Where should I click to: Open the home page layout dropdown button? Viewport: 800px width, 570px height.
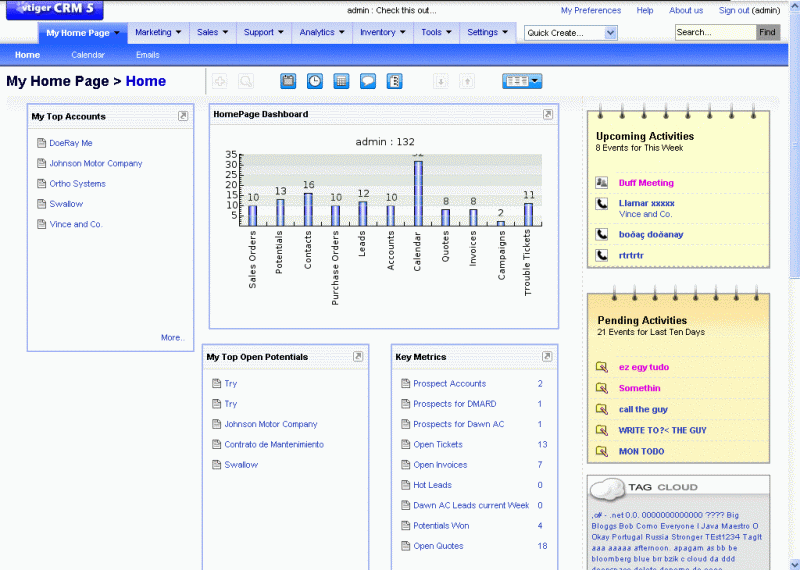pos(522,81)
